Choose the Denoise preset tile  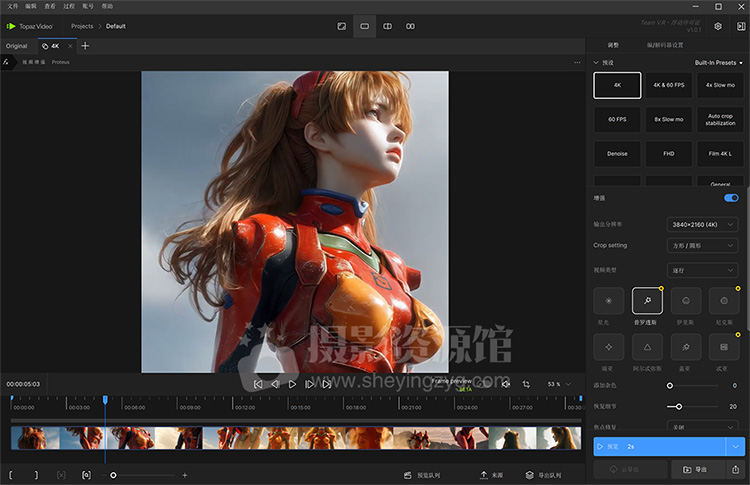click(617, 154)
